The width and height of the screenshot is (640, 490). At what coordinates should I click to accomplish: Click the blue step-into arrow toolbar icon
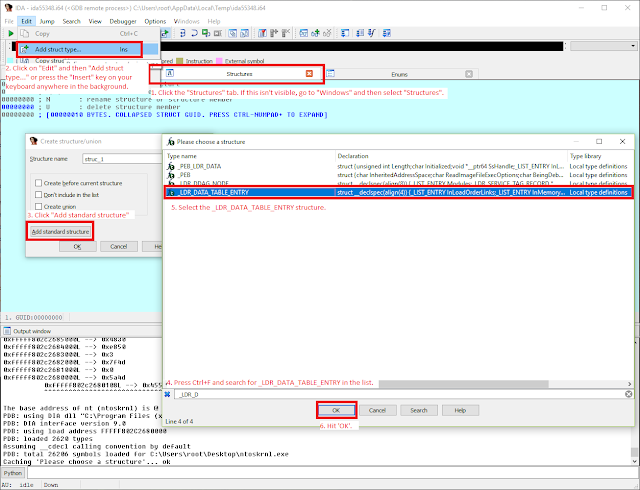tap(182, 33)
